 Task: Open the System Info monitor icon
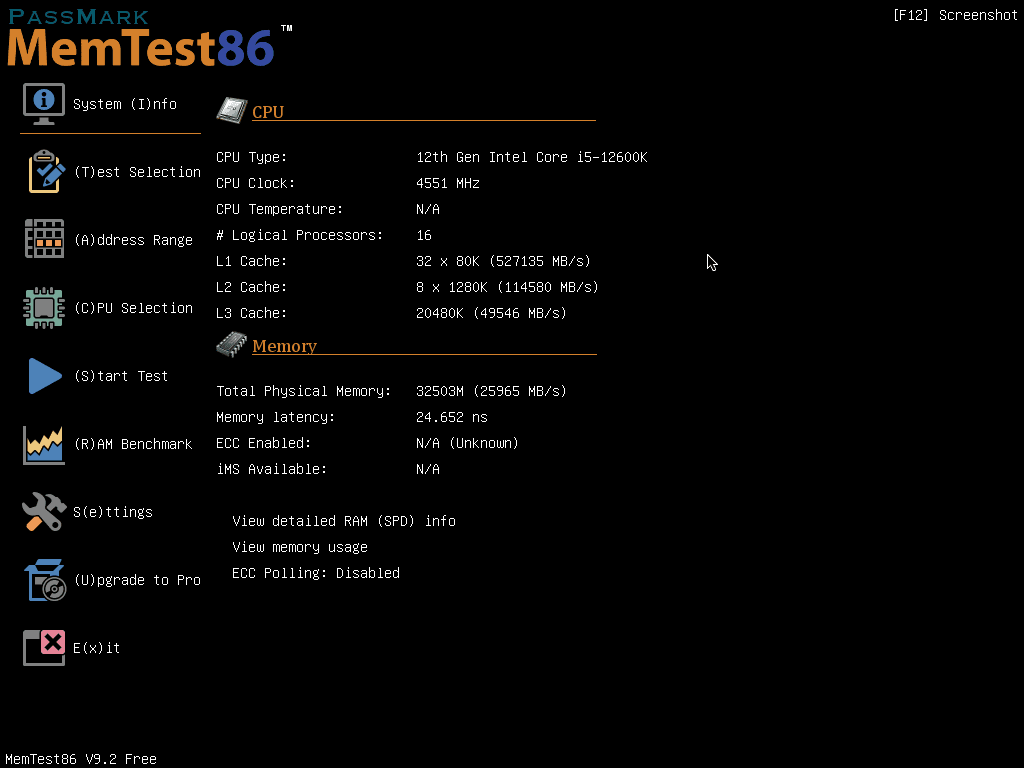coord(44,104)
